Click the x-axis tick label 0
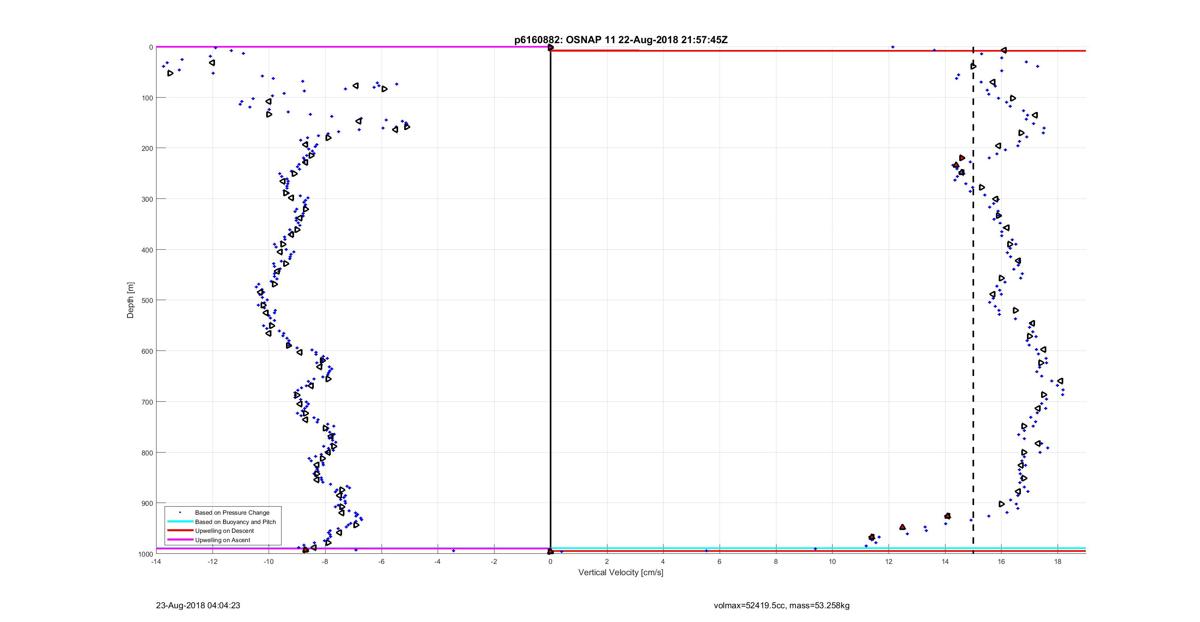 click(x=551, y=562)
